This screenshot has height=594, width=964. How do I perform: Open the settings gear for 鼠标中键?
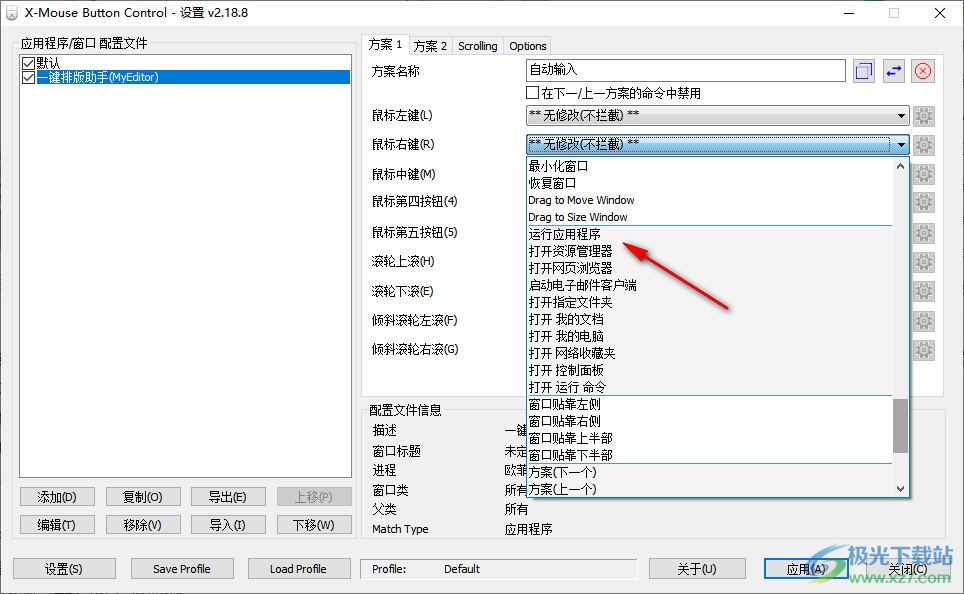point(923,174)
